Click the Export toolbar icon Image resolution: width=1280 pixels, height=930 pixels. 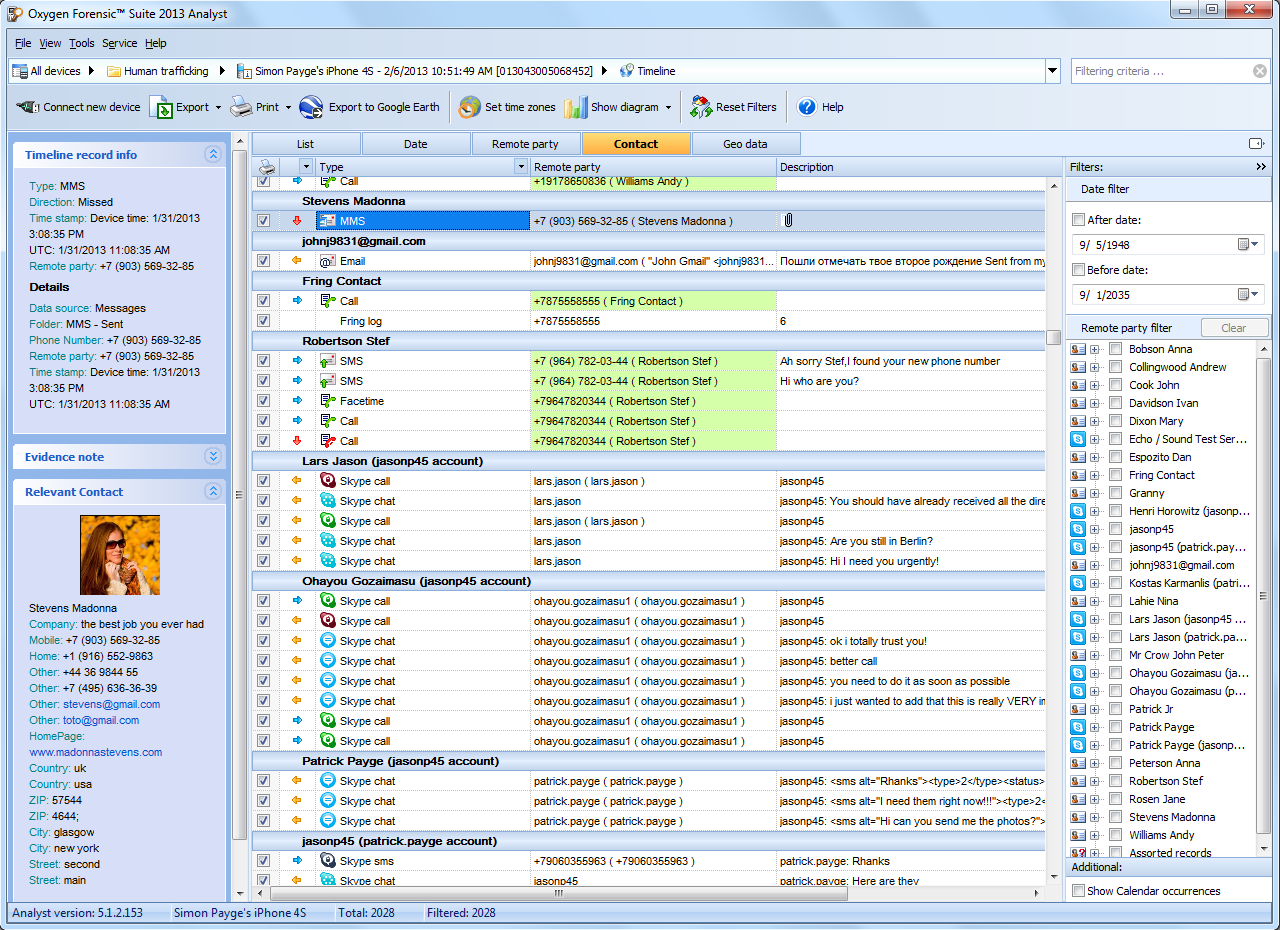160,107
